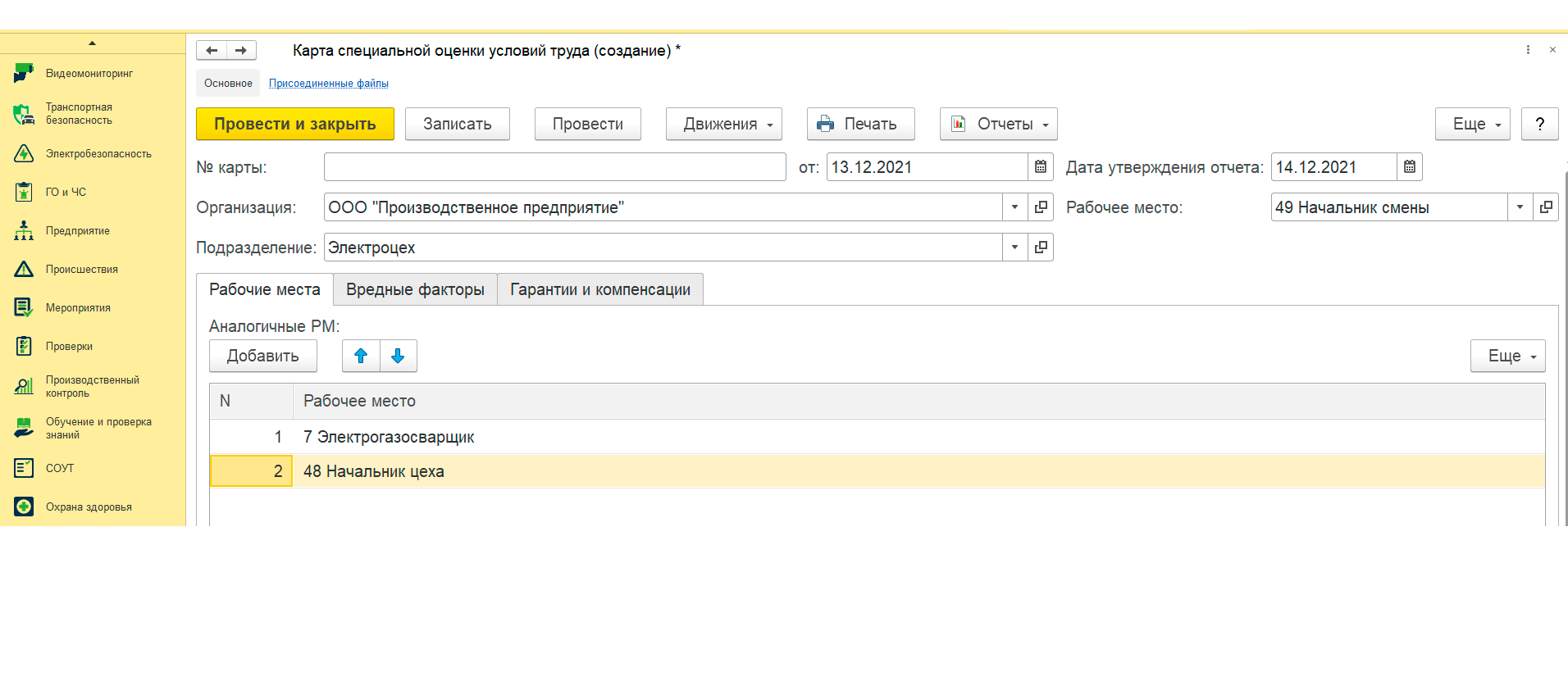Image resolution: width=1568 pixels, height=686 pixels.
Task: Expand the Рабочее место dropdown list
Action: [x=1520, y=207]
